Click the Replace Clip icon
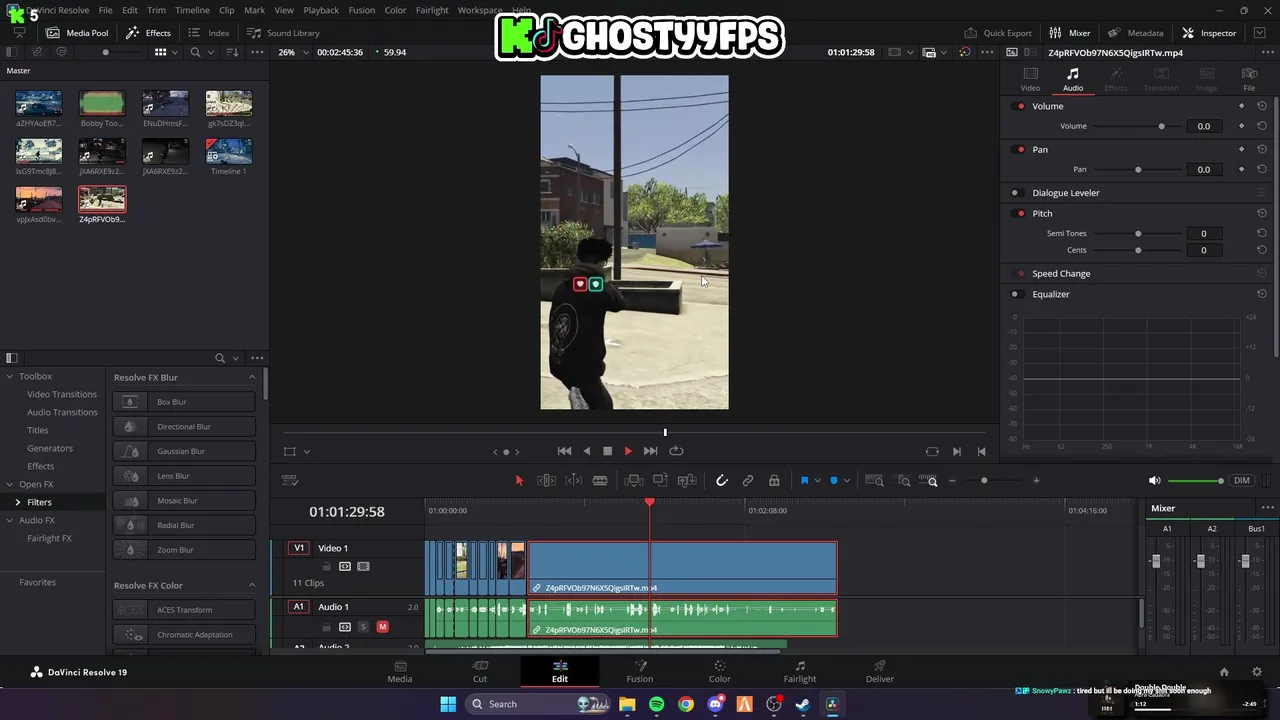The width and height of the screenshot is (1280, 720). pyautogui.click(x=687, y=481)
